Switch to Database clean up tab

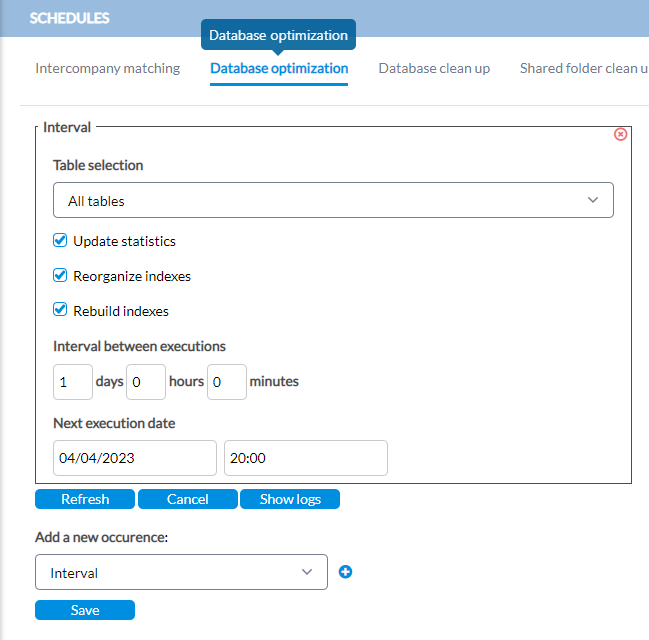tap(434, 68)
